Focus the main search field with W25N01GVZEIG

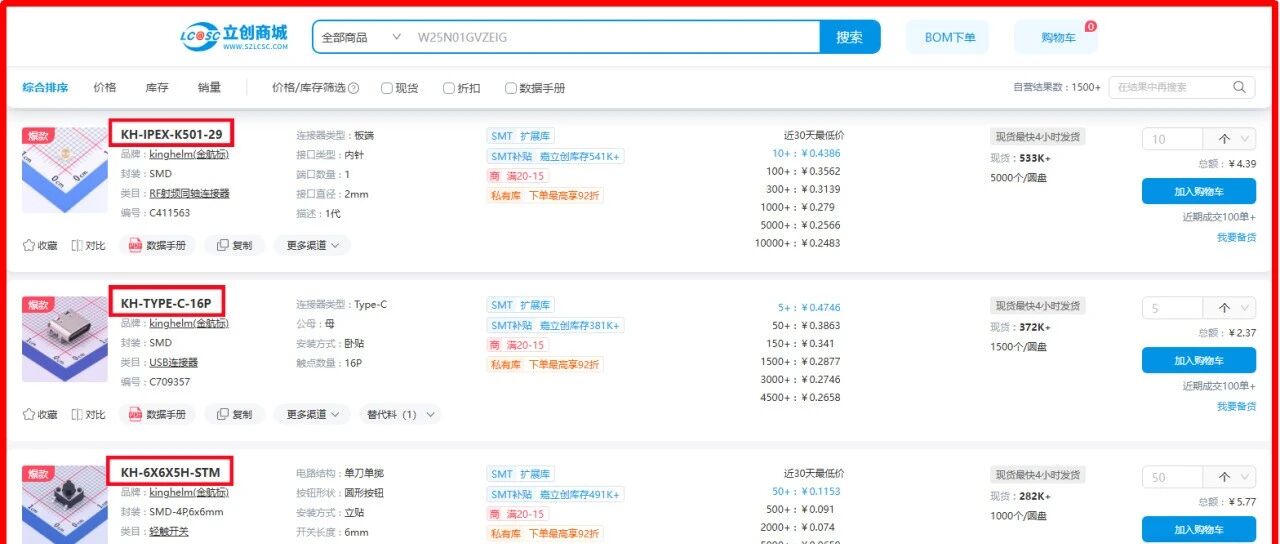[613, 37]
